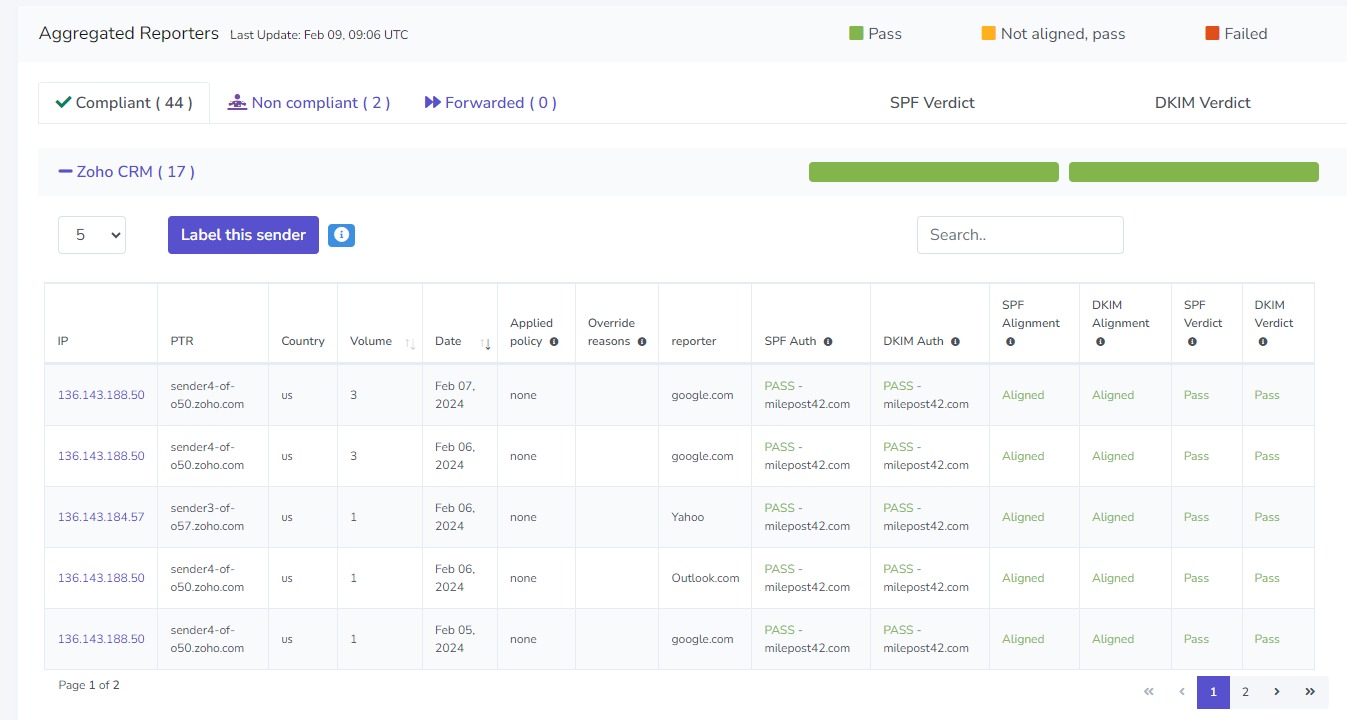Click the SPF Alignment info icon
This screenshot has height=720, width=1347.
[1010, 341]
